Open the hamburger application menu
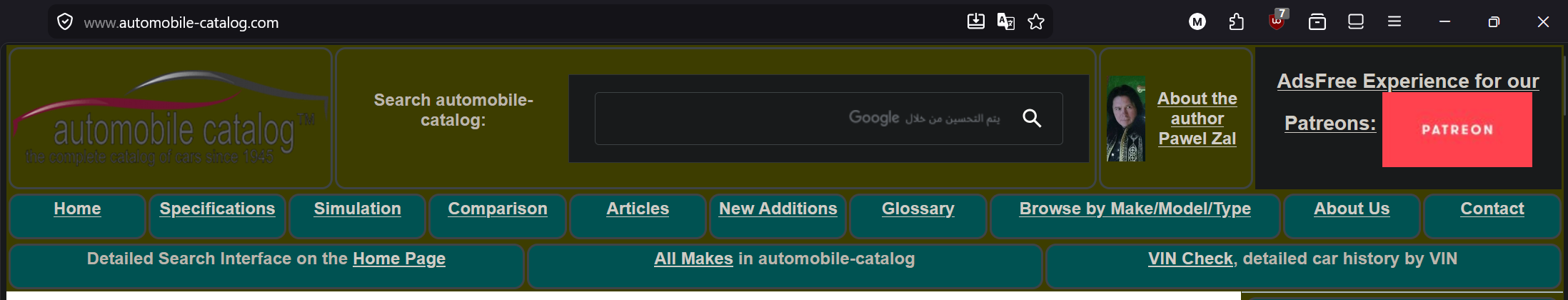 (x=1394, y=21)
